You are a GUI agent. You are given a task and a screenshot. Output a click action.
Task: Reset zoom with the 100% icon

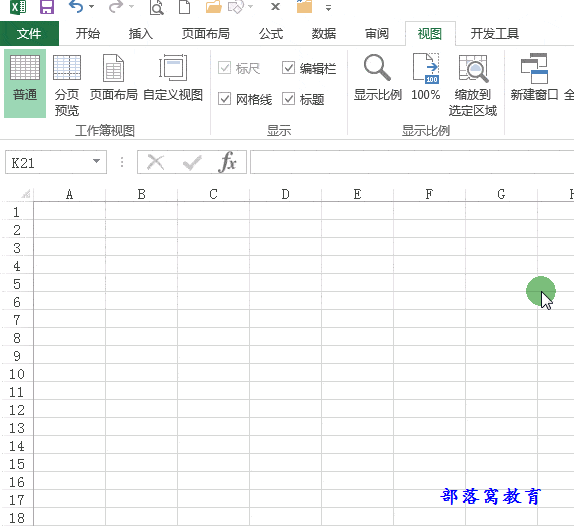coord(425,77)
